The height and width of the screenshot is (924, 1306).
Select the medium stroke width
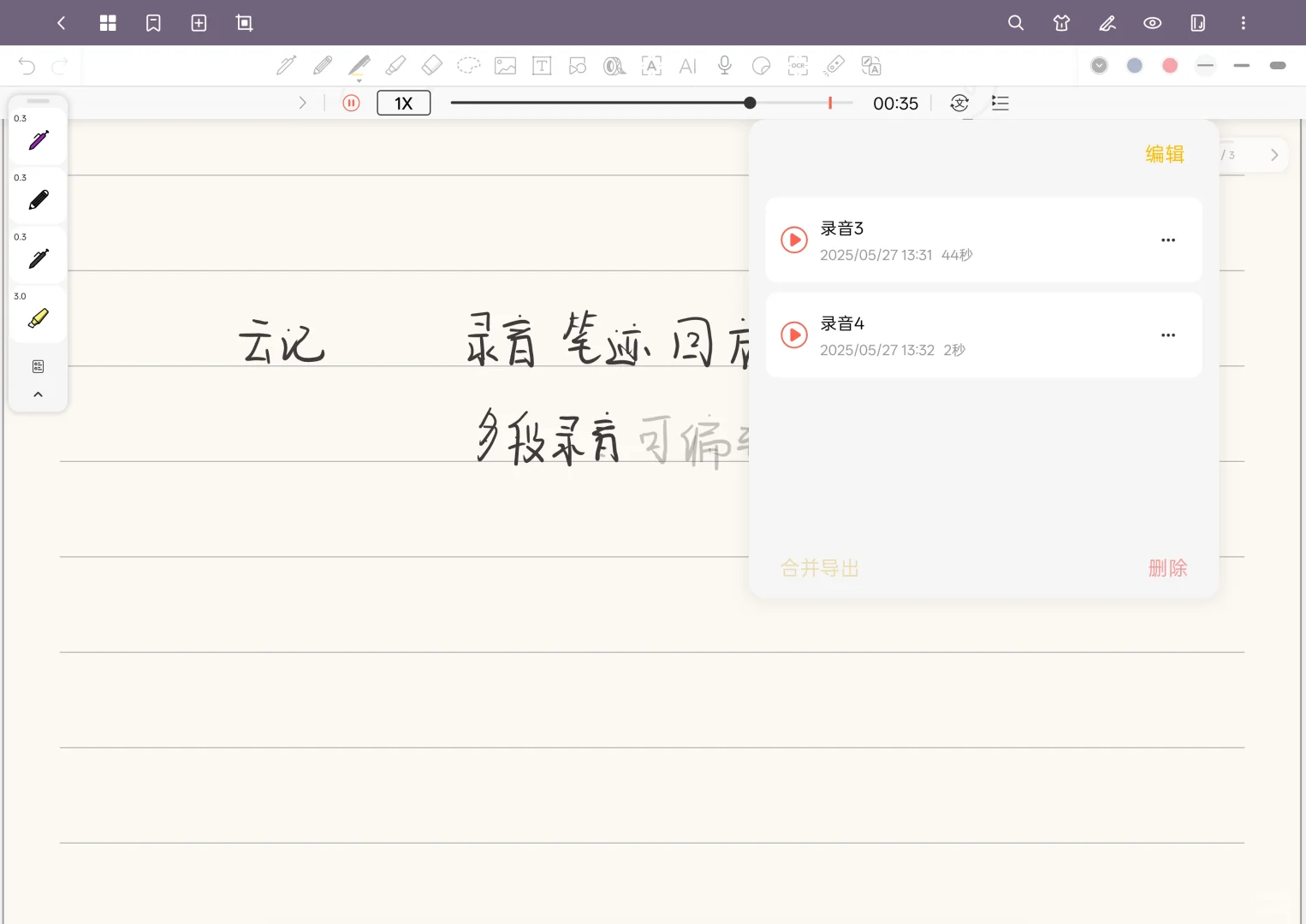coord(1242,66)
